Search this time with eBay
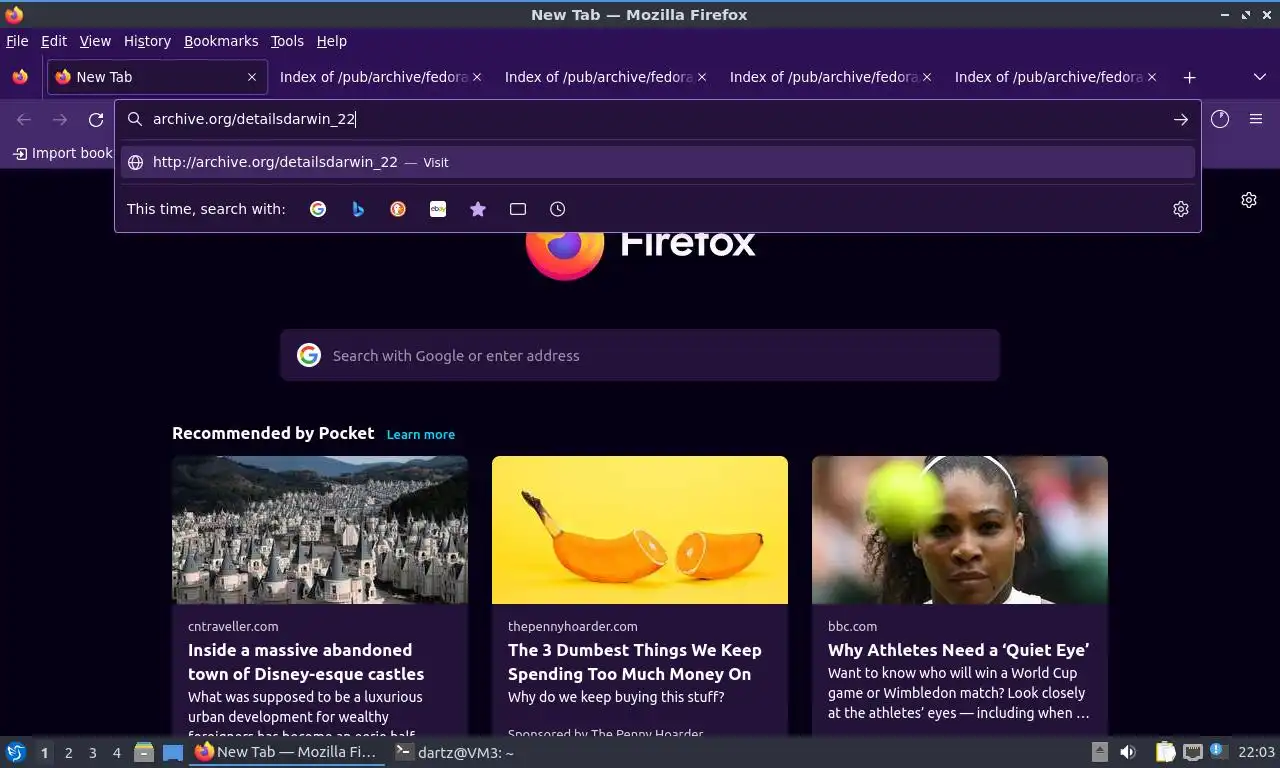 [x=438, y=209]
